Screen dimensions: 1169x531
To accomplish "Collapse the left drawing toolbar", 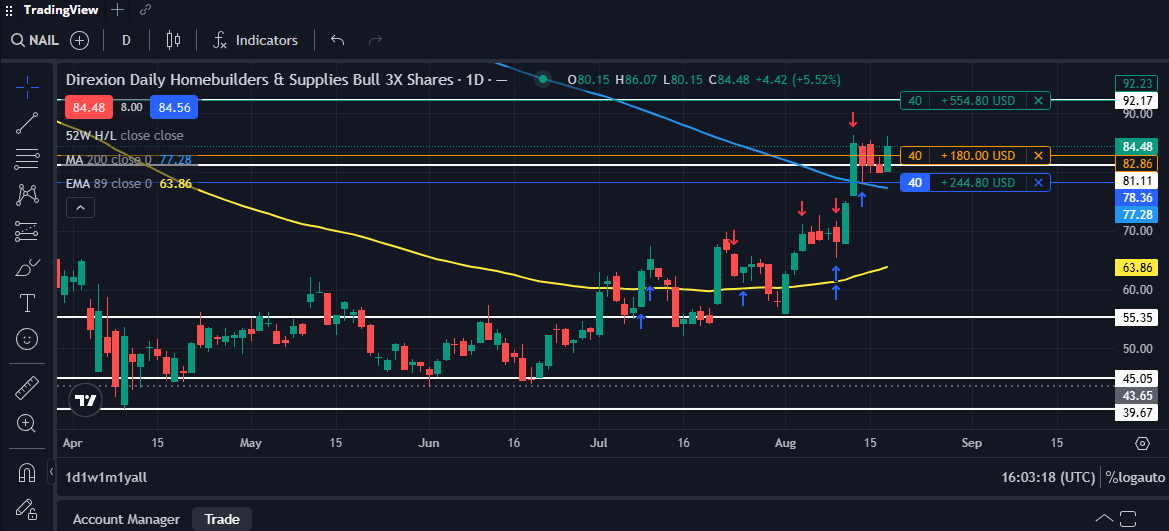I will pos(51,471).
